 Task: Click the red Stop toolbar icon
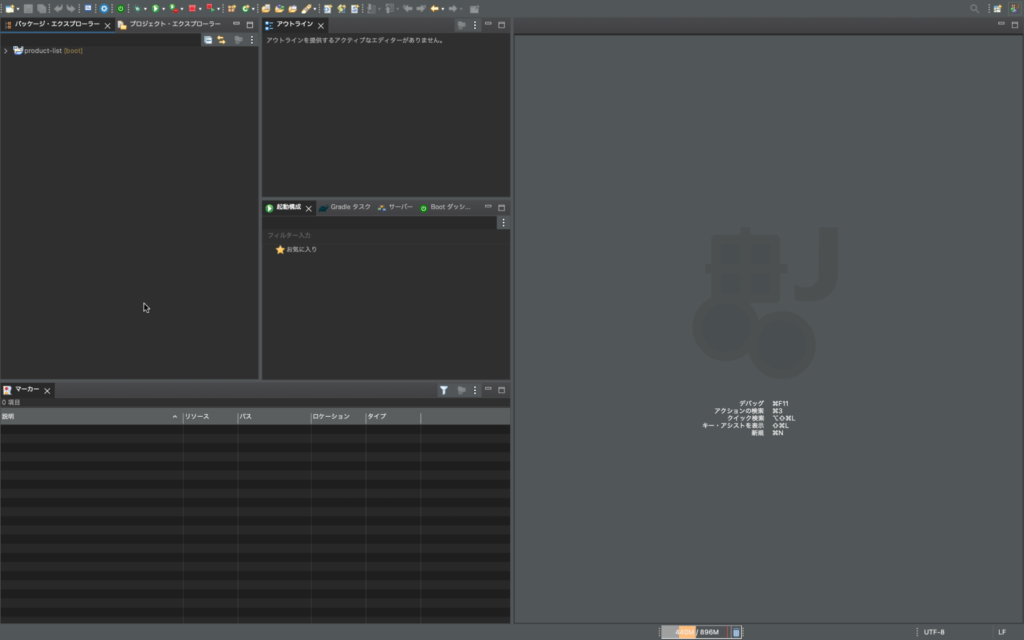[192, 8]
